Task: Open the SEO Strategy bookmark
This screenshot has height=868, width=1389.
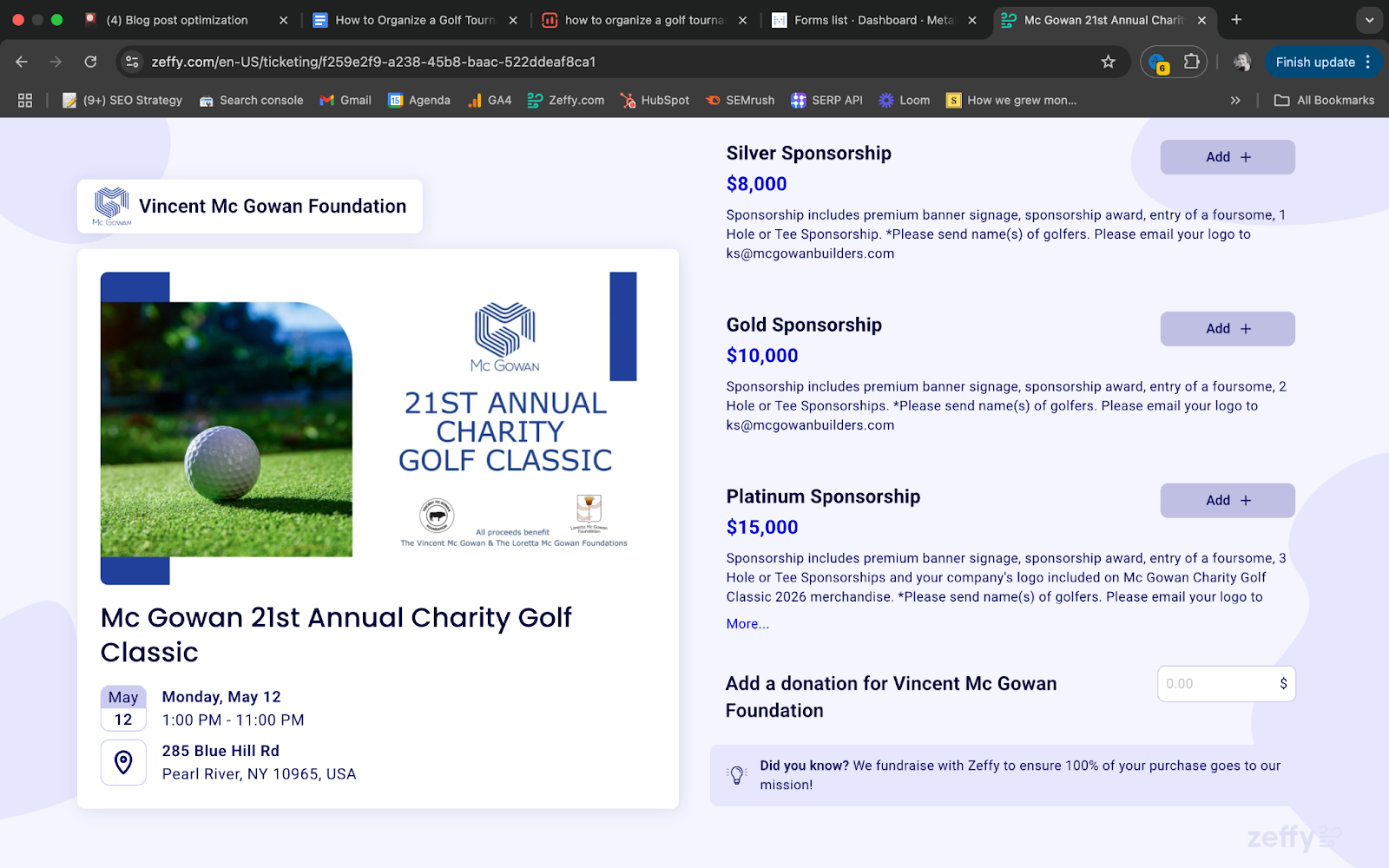Action: [x=122, y=101]
